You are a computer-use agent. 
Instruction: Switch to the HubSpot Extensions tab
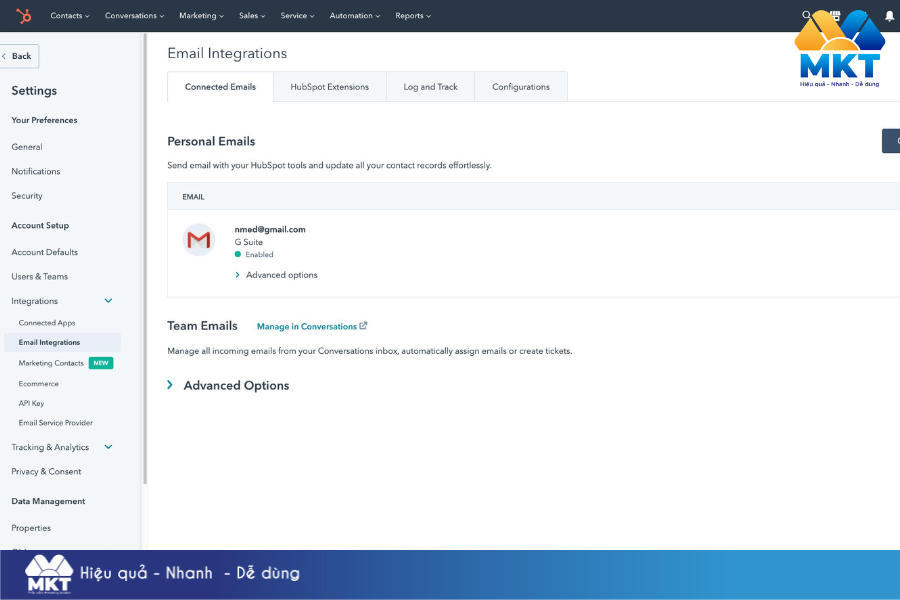pyautogui.click(x=330, y=87)
